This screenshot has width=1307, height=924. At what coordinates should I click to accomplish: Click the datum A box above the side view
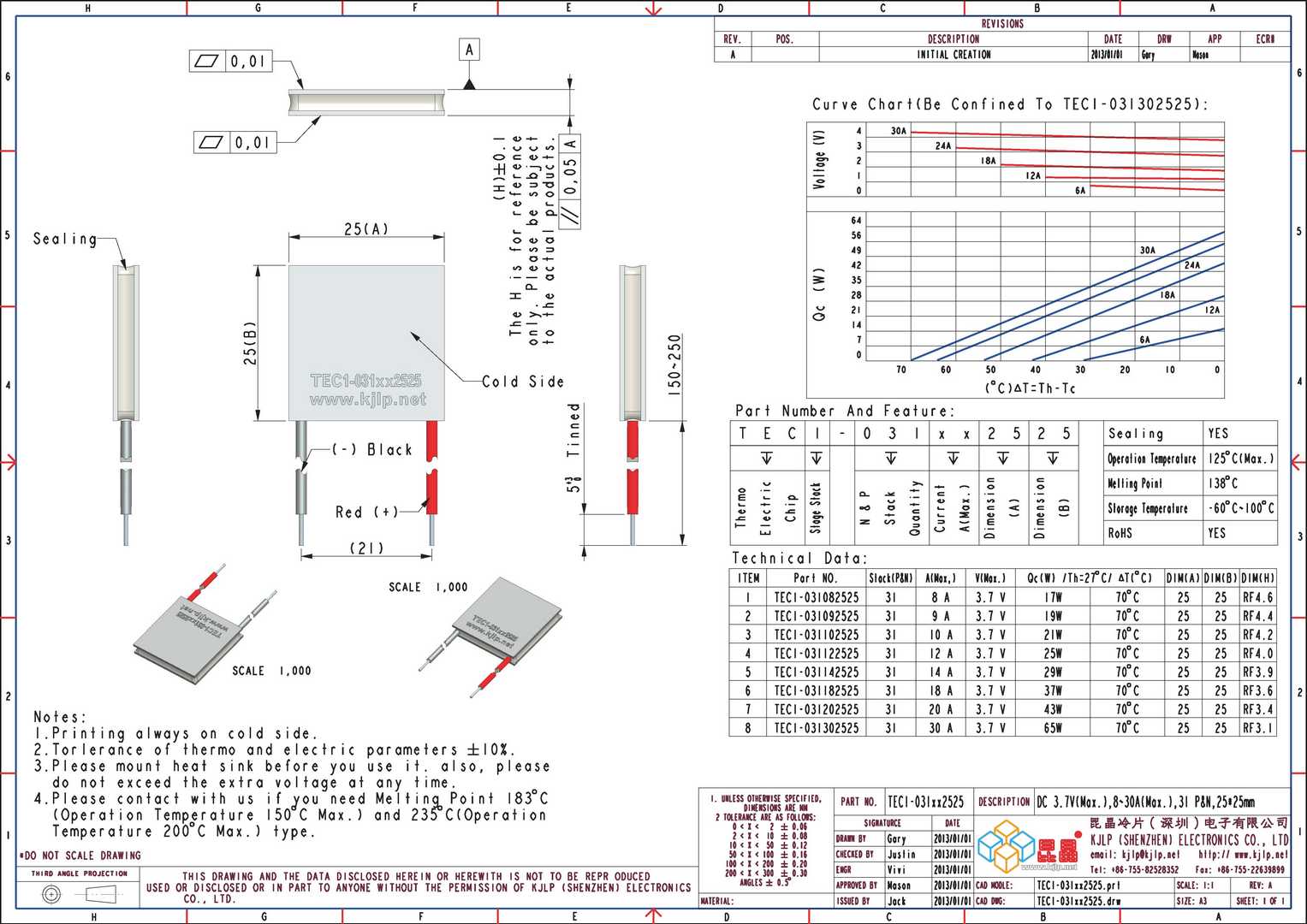click(x=469, y=50)
